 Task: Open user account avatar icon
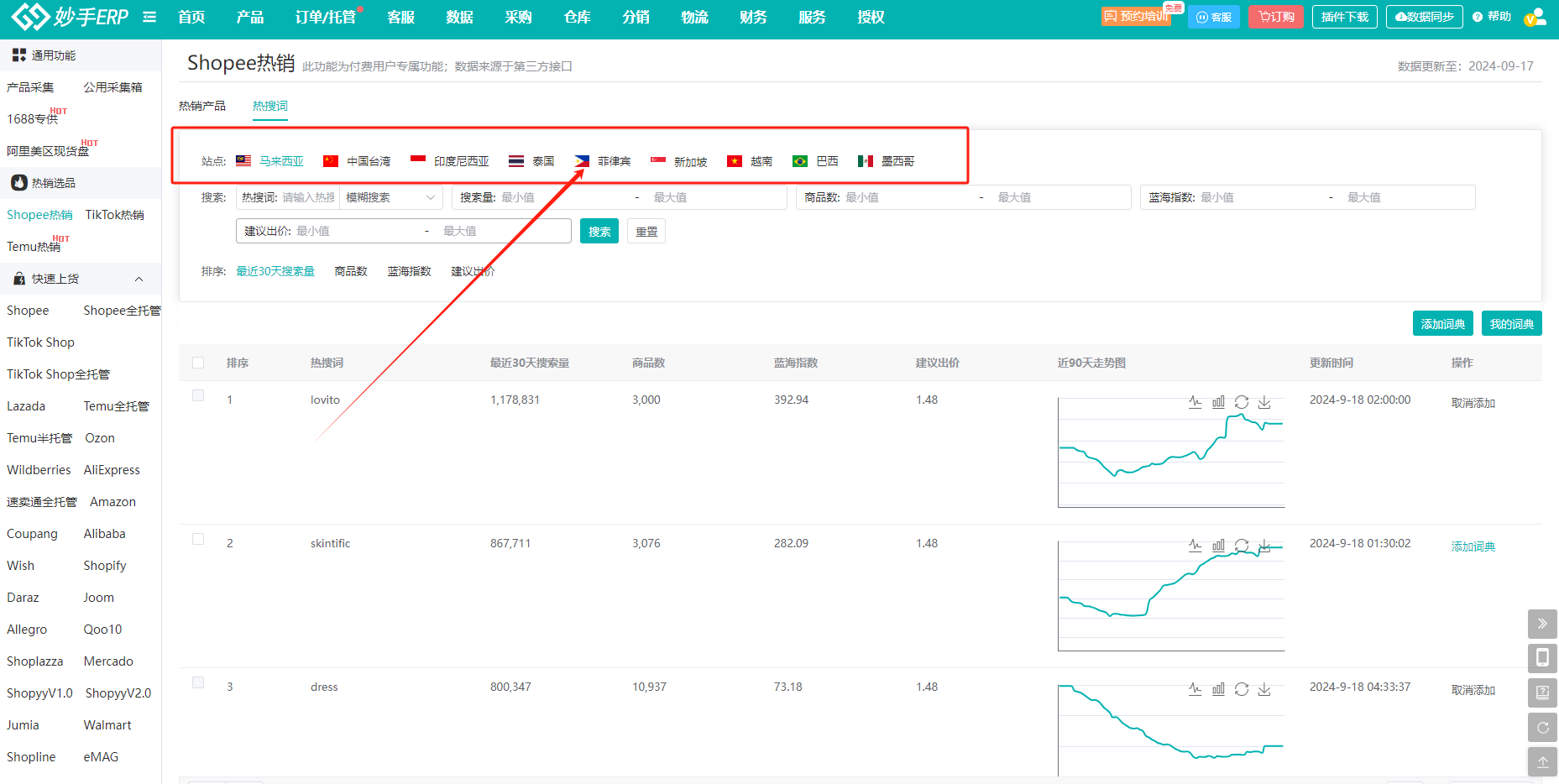click(1534, 17)
